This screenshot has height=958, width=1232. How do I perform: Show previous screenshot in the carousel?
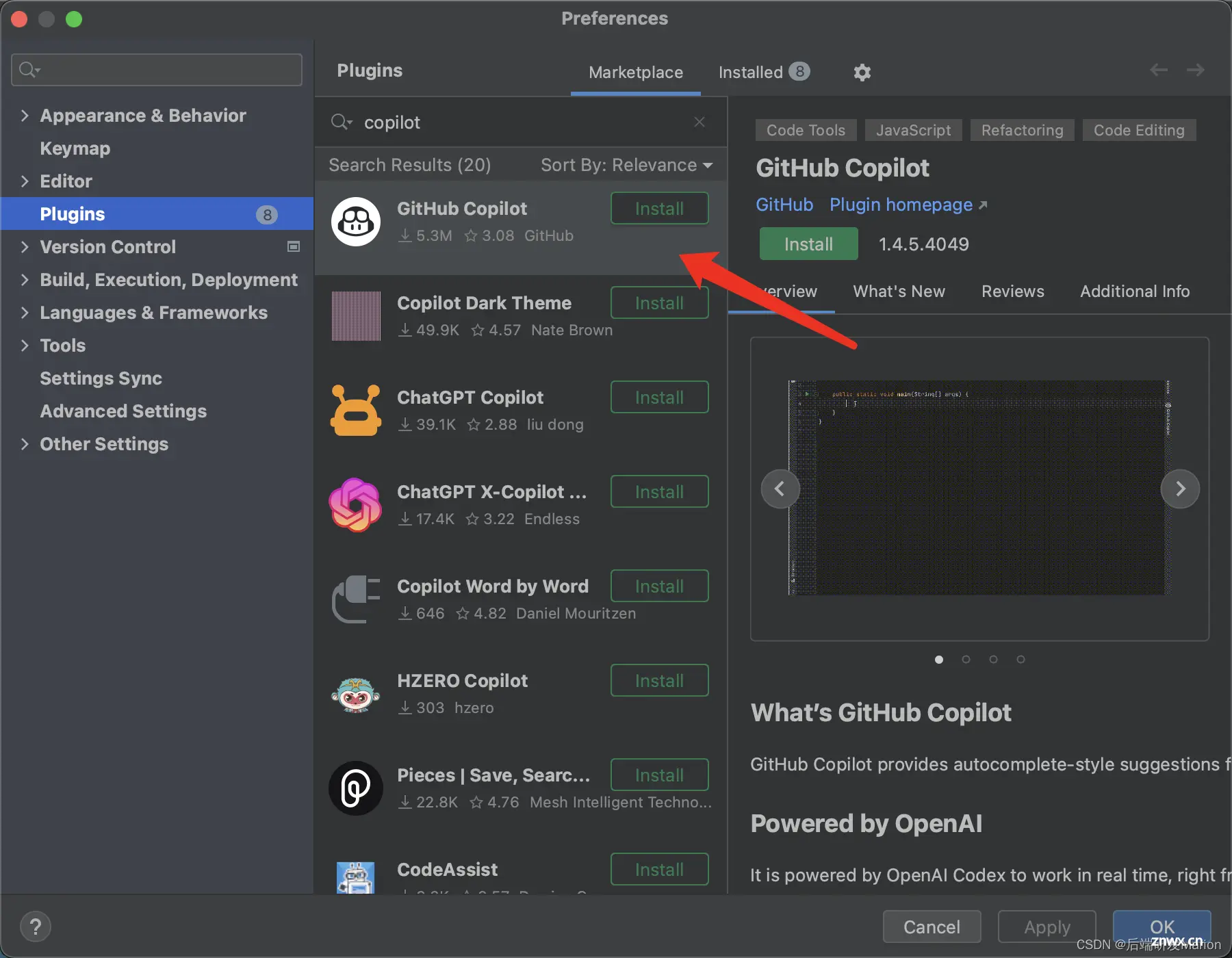click(x=780, y=489)
